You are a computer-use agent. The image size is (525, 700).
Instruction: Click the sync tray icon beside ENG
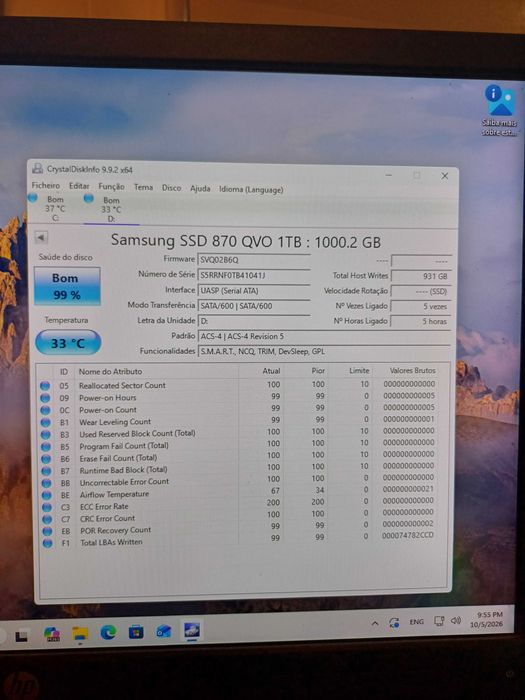394,623
